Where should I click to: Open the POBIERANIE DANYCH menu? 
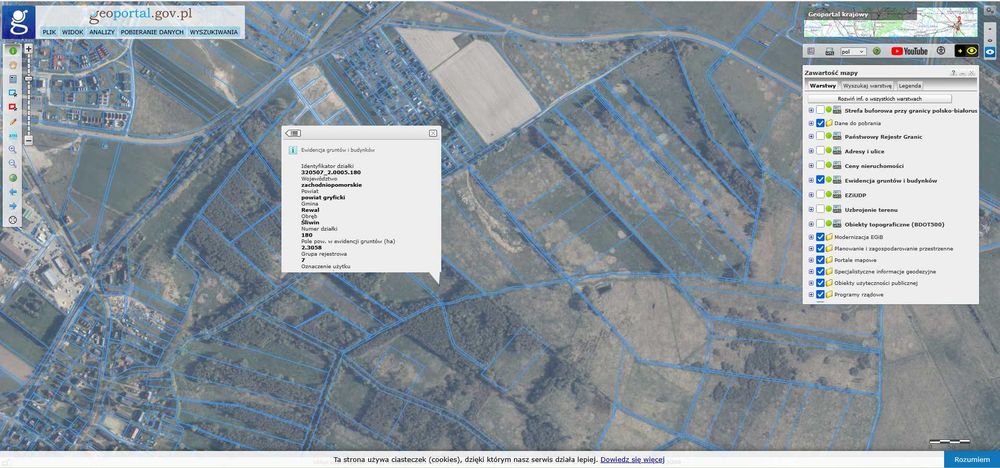(x=152, y=32)
